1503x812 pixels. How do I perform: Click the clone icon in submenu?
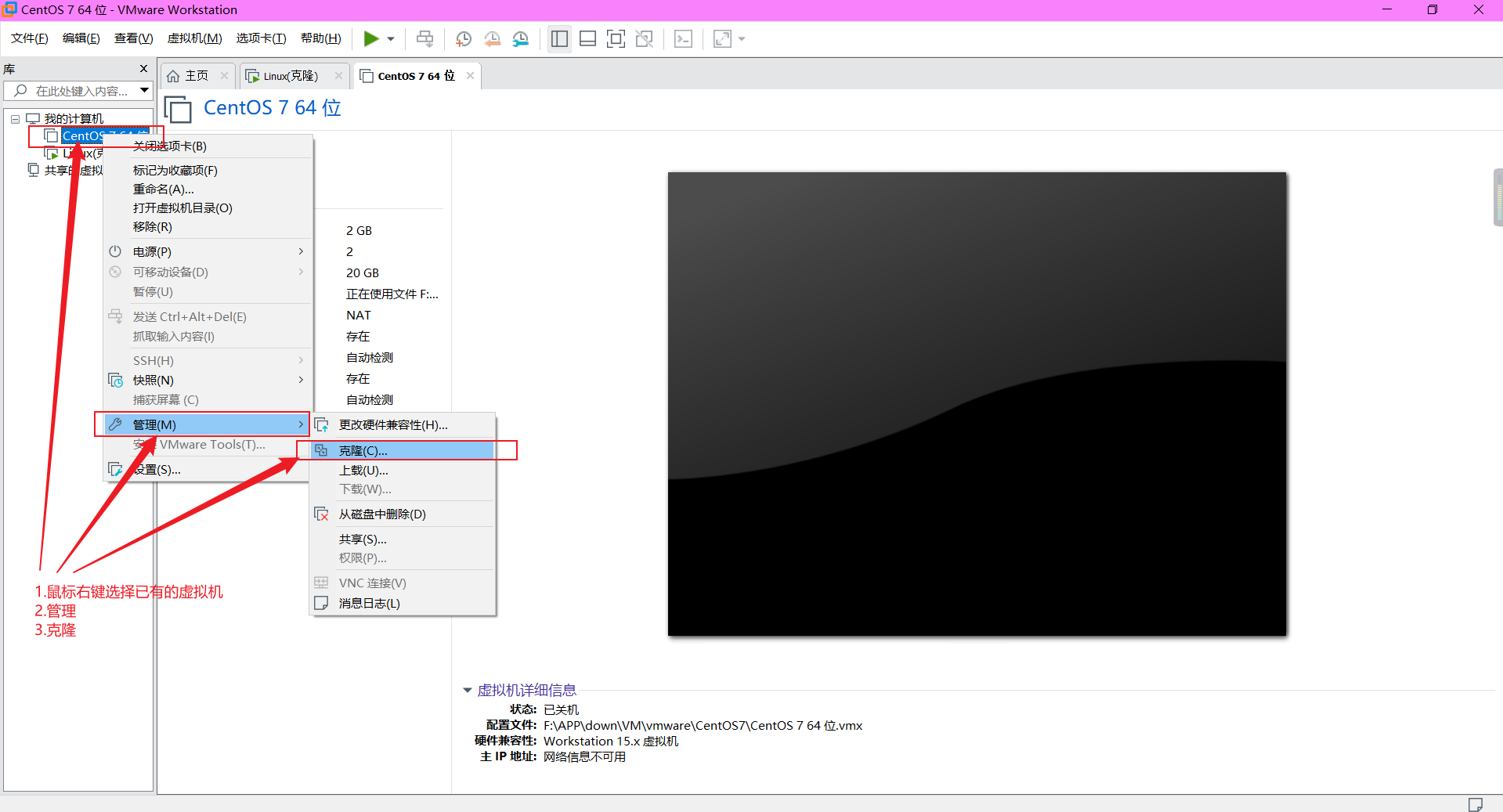click(x=321, y=451)
